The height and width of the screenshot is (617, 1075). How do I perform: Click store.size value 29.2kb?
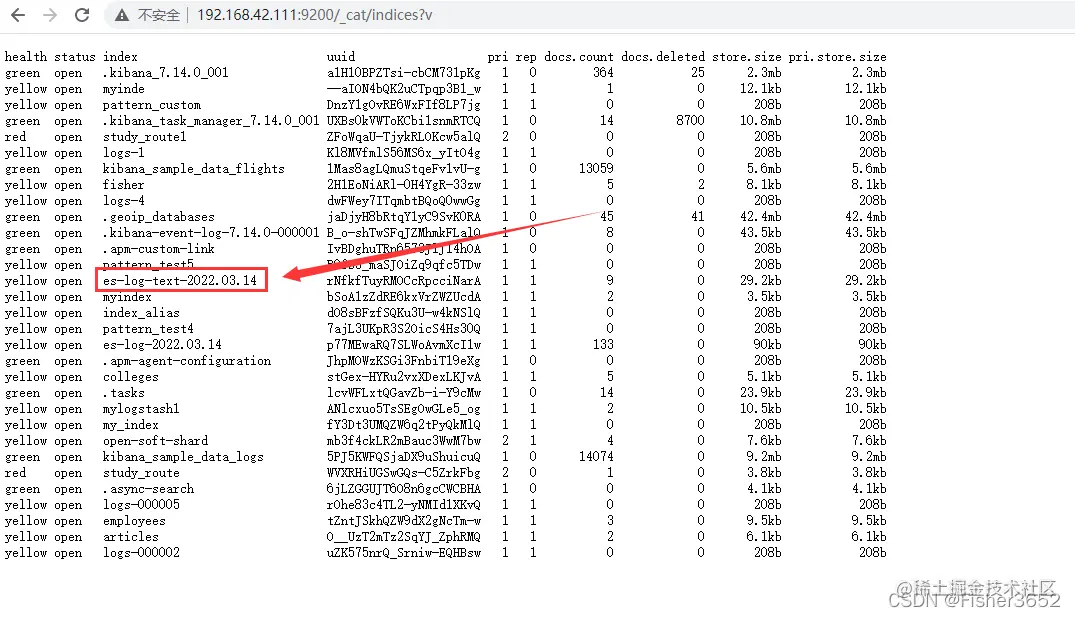(760, 280)
